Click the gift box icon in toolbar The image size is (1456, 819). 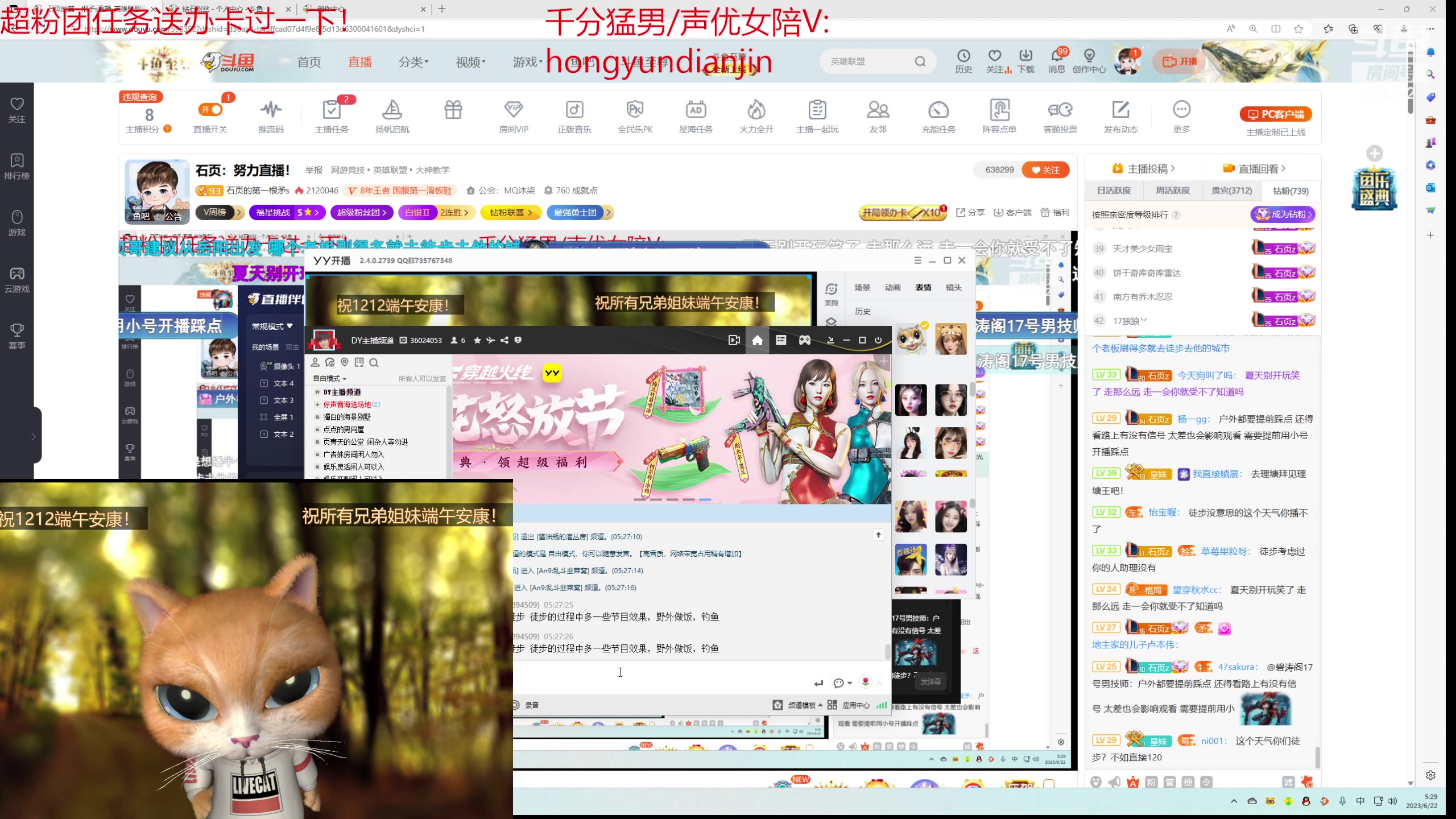453,109
